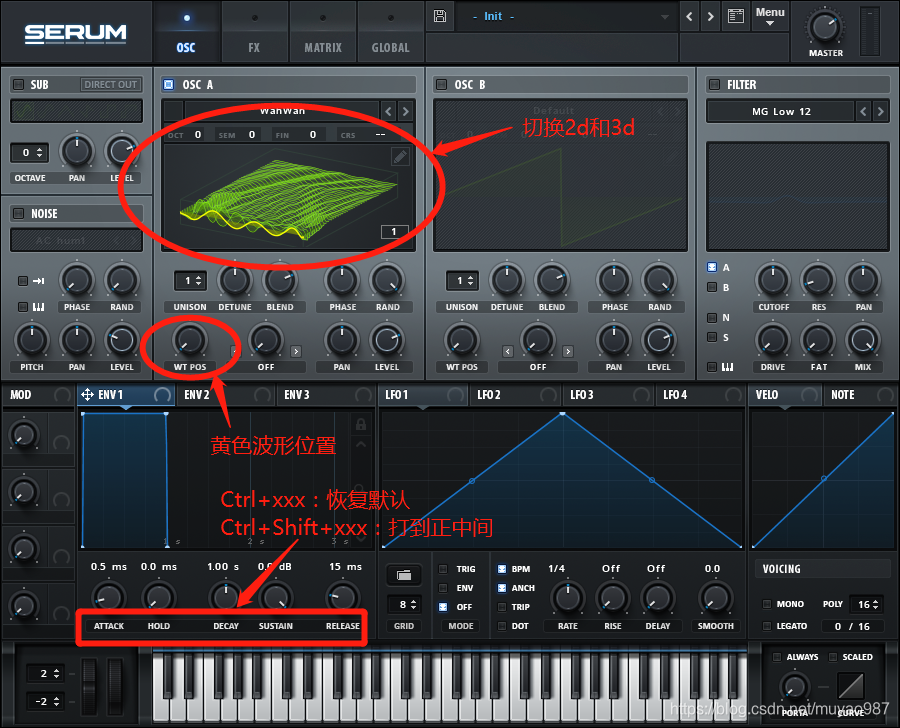
Task: Enable Legato checkbox
Action: pos(767,626)
